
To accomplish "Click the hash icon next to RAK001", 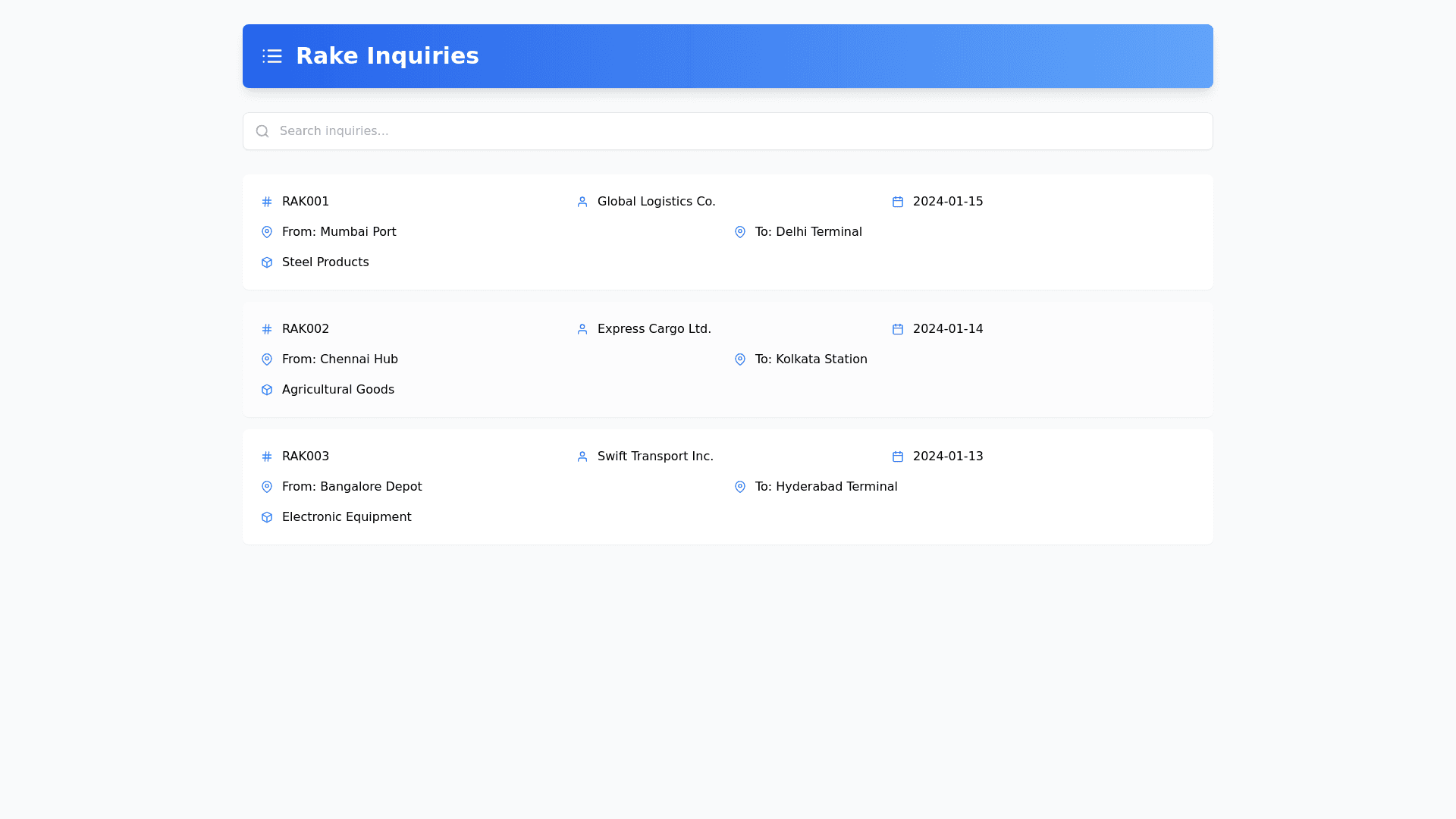I will coord(267,202).
